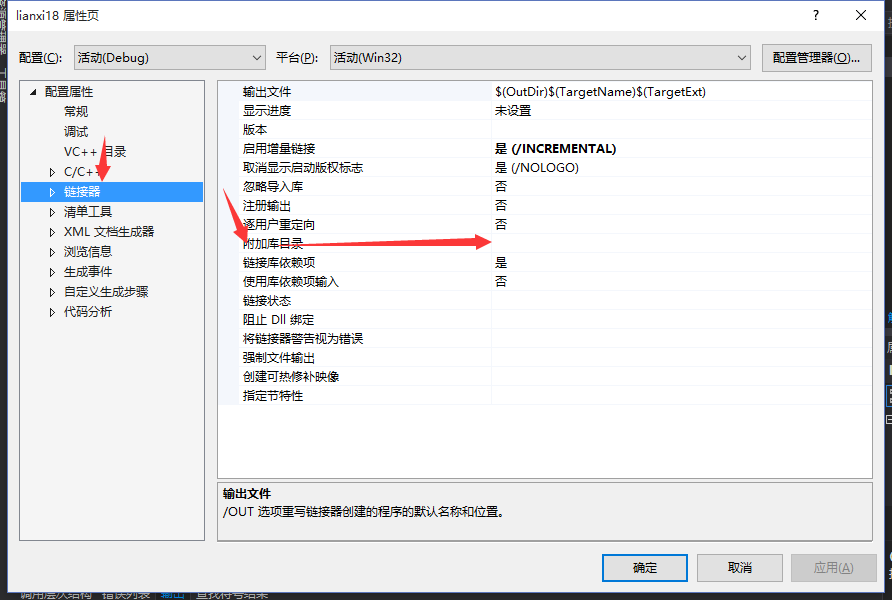Open 配置管理器 button
Image resolution: width=892 pixels, height=600 pixels.
coord(816,58)
